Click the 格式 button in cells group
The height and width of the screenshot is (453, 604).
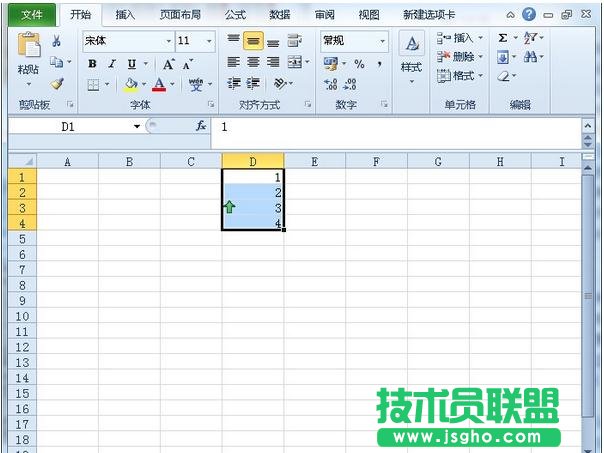coord(460,75)
